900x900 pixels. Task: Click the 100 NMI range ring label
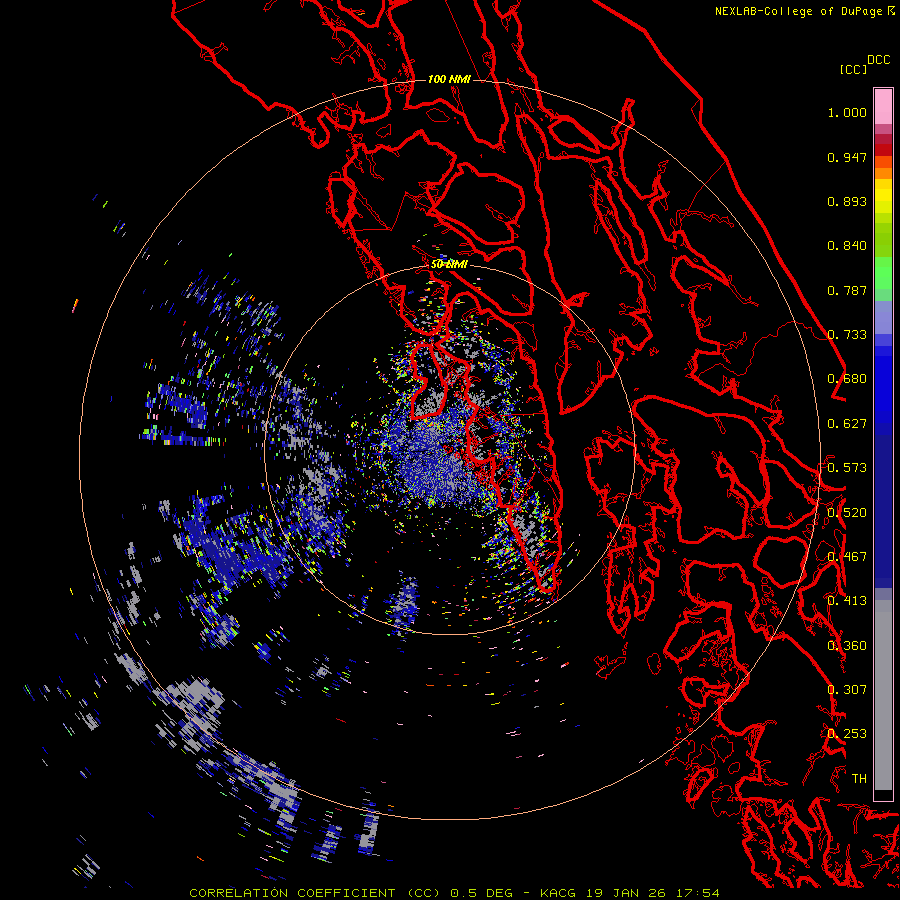click(449, 79)
